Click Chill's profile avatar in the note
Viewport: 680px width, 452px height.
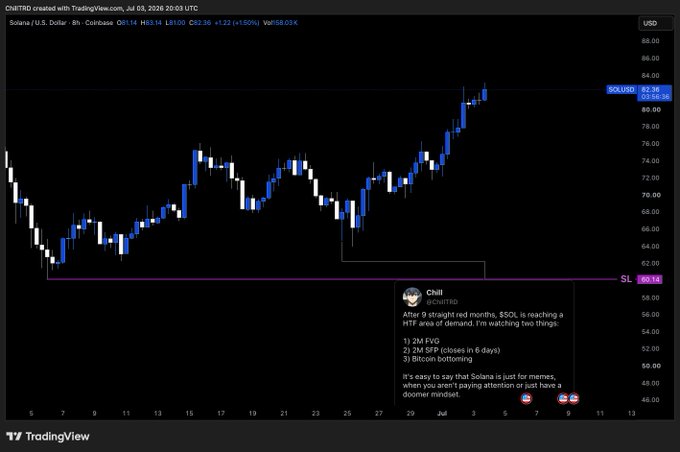(412, 297)
